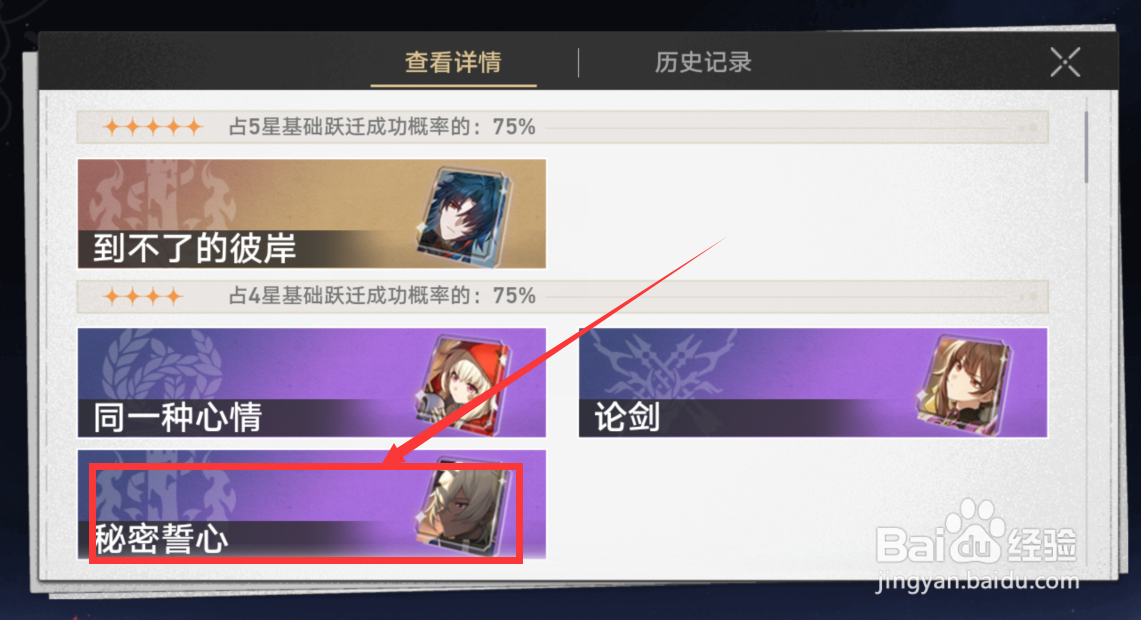Open the 到不了的彼岸 five-star light cone card
Screen dimensions: 1141x620
point(311,214)
